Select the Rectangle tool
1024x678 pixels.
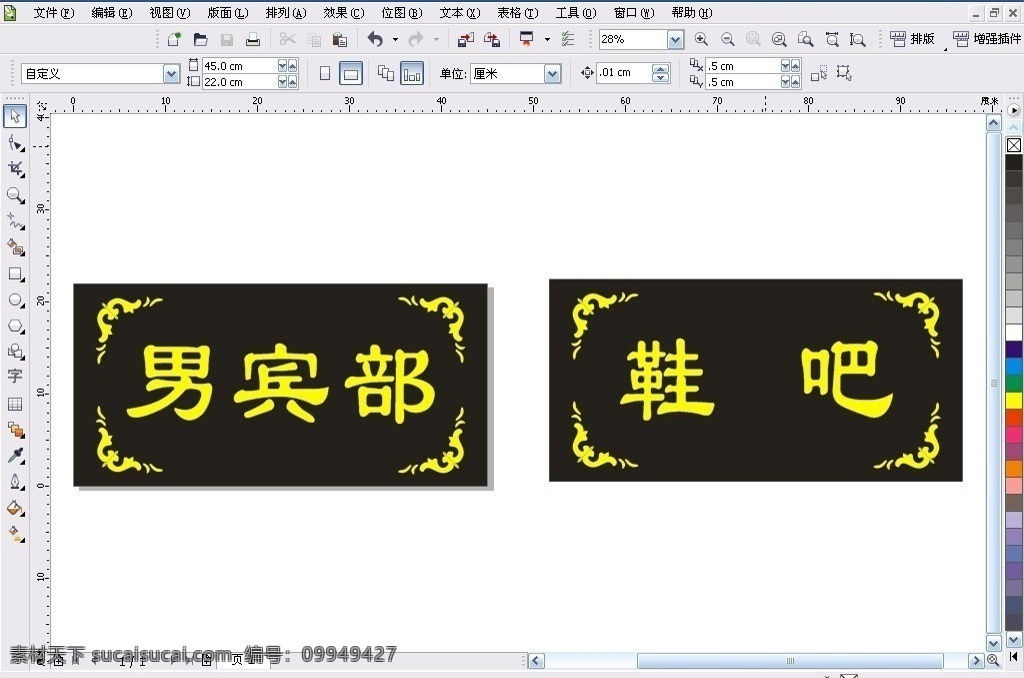click(16, 274)
